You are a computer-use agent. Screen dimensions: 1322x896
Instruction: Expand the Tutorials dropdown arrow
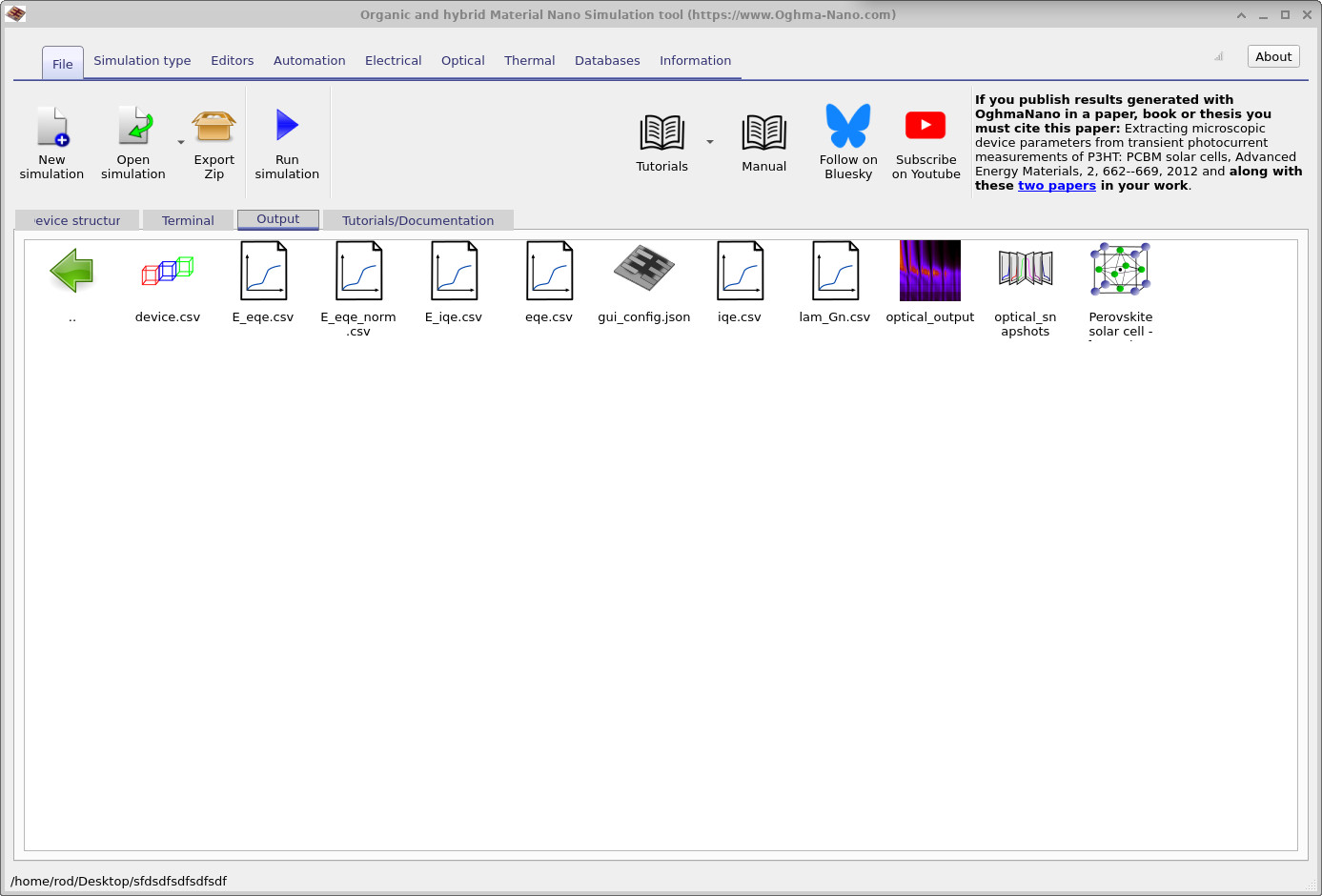pyautogui.click(x=710, y=142)
